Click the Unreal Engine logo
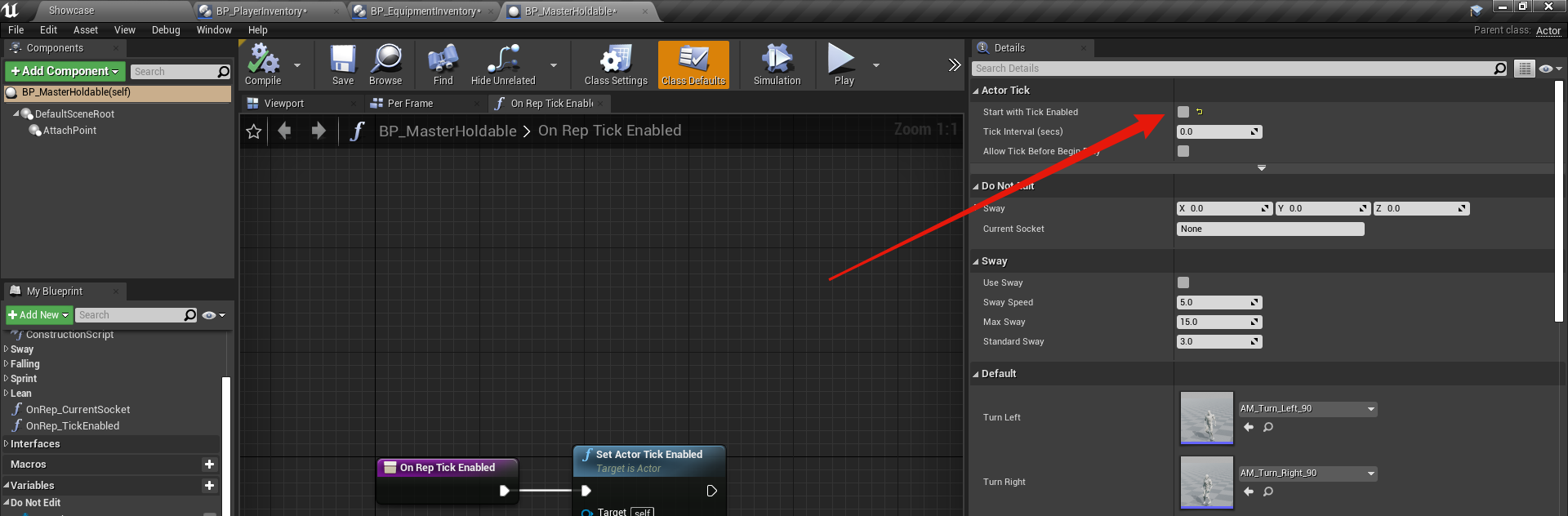This screenshot has height=516, width=1568. 11,10
